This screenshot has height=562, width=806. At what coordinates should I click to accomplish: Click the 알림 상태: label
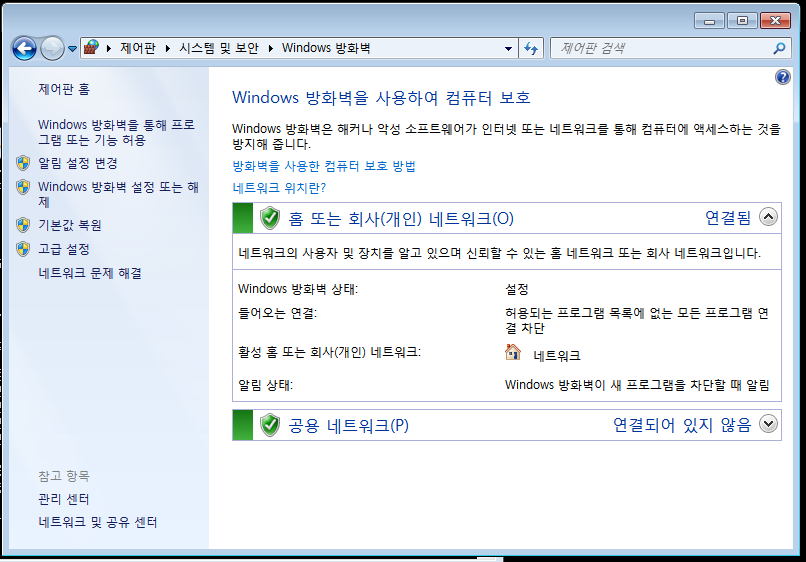(266, 385)
